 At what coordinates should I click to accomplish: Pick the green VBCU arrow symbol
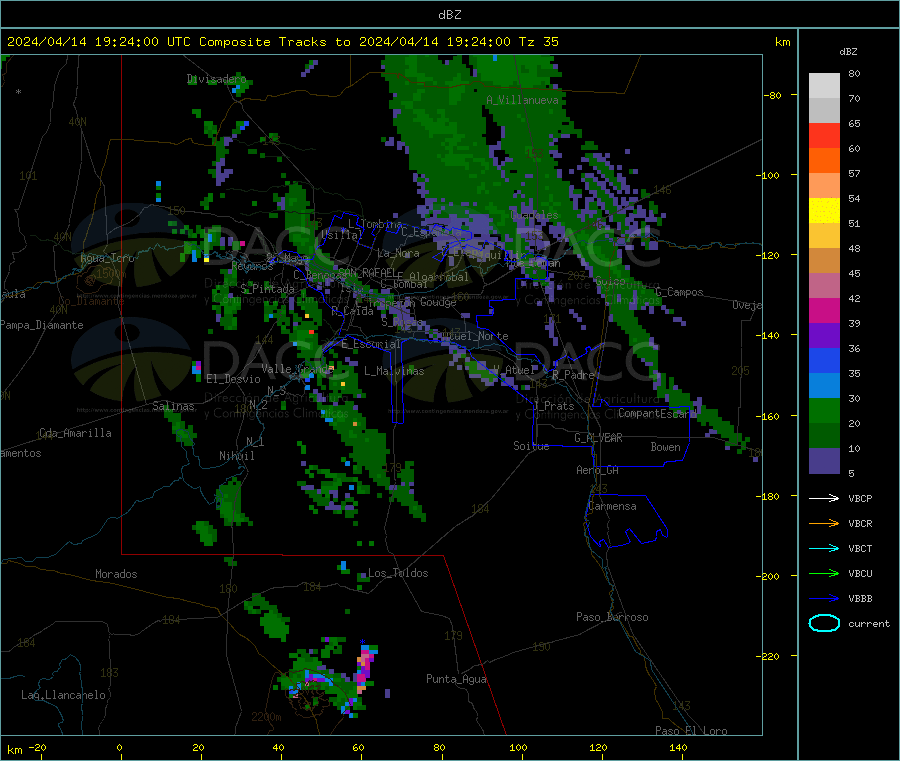[x=824, y=573]
